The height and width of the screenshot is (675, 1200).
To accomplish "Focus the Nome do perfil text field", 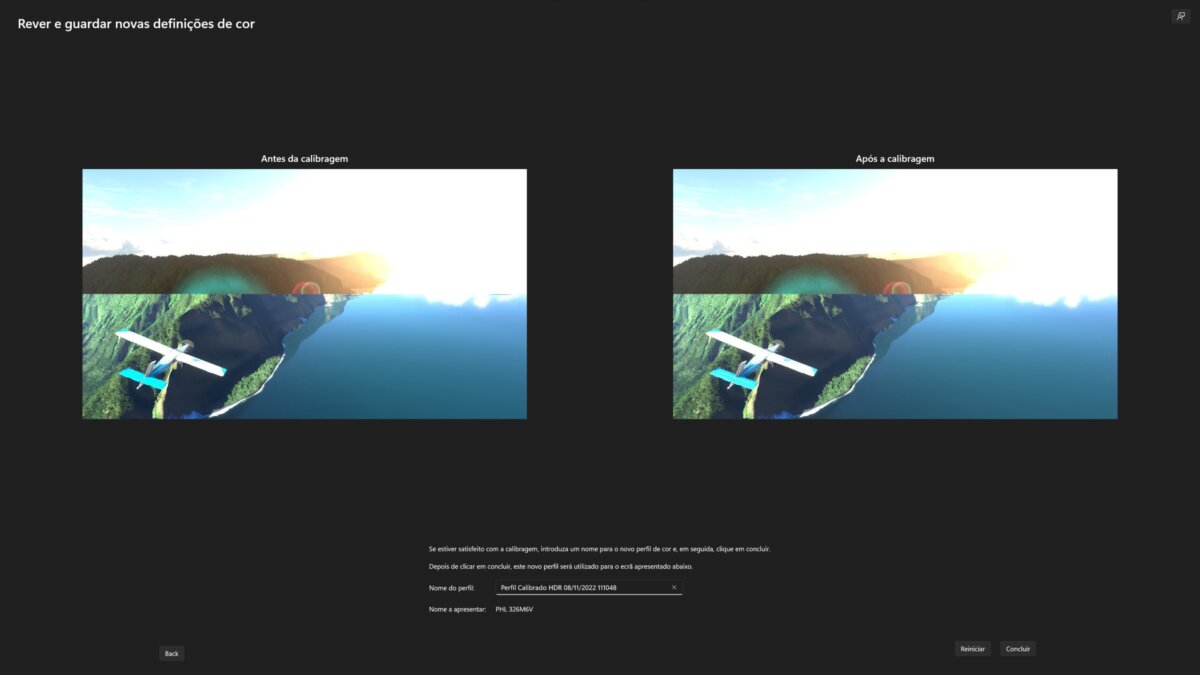I will tap(589, 588).
